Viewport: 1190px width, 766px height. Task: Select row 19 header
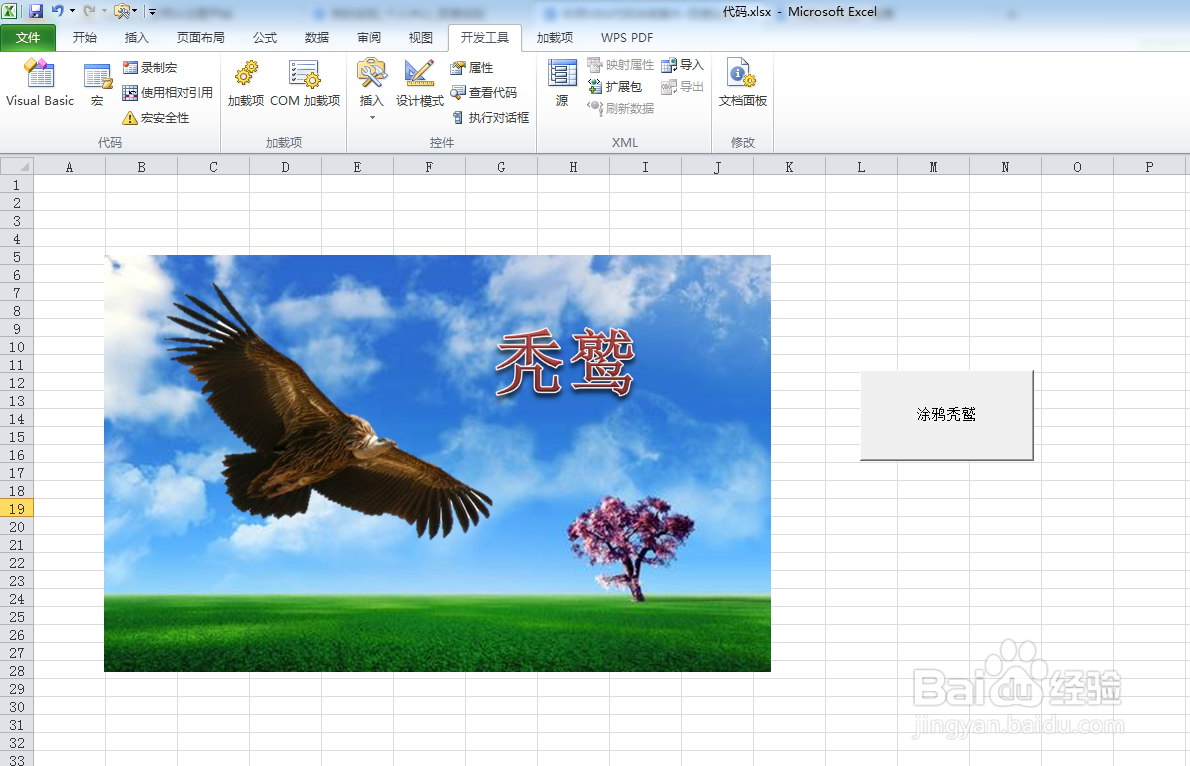(x=17, y=509)
